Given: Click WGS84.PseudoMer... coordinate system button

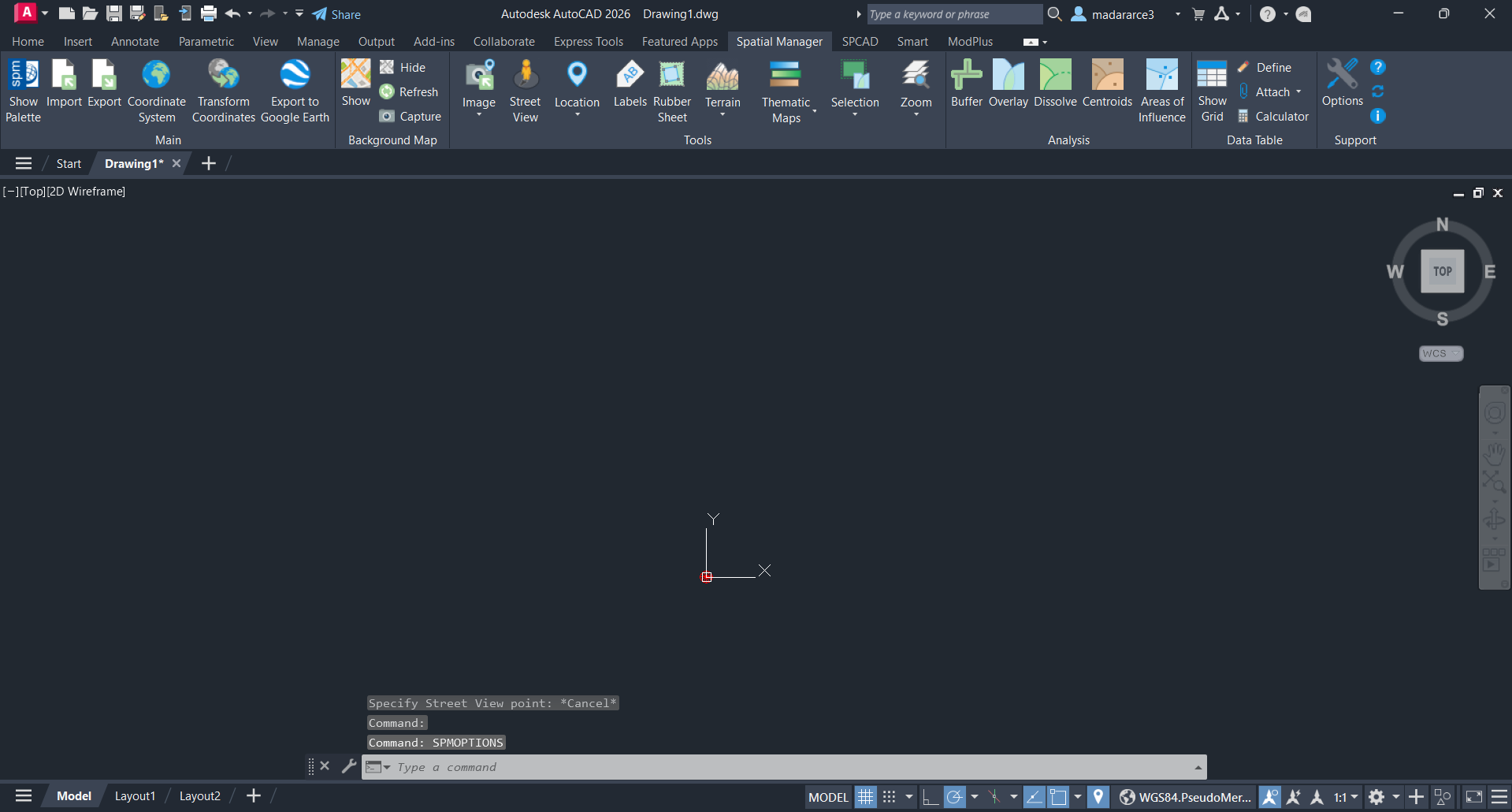Looking at the screenshot, I should click(x=1186, y=797).
